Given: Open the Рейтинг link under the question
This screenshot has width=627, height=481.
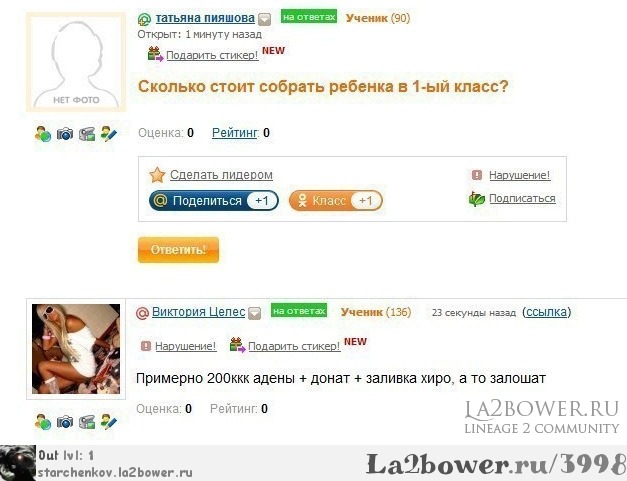Looking at the screenshot, I should (236, 133).
